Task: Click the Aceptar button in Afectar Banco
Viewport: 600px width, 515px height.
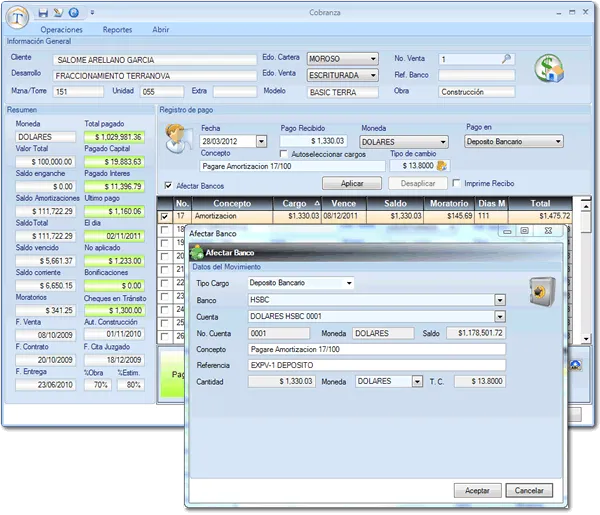Action: (x=477, y=491)
